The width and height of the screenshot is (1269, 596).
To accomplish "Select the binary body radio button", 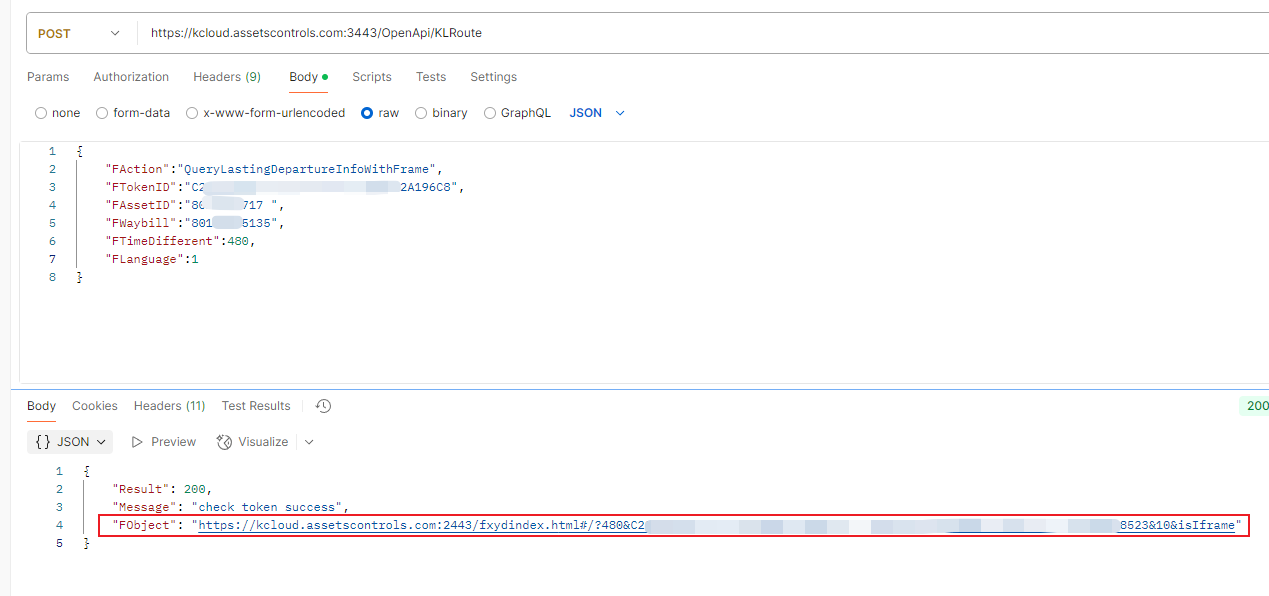I will tap(421, 113).
